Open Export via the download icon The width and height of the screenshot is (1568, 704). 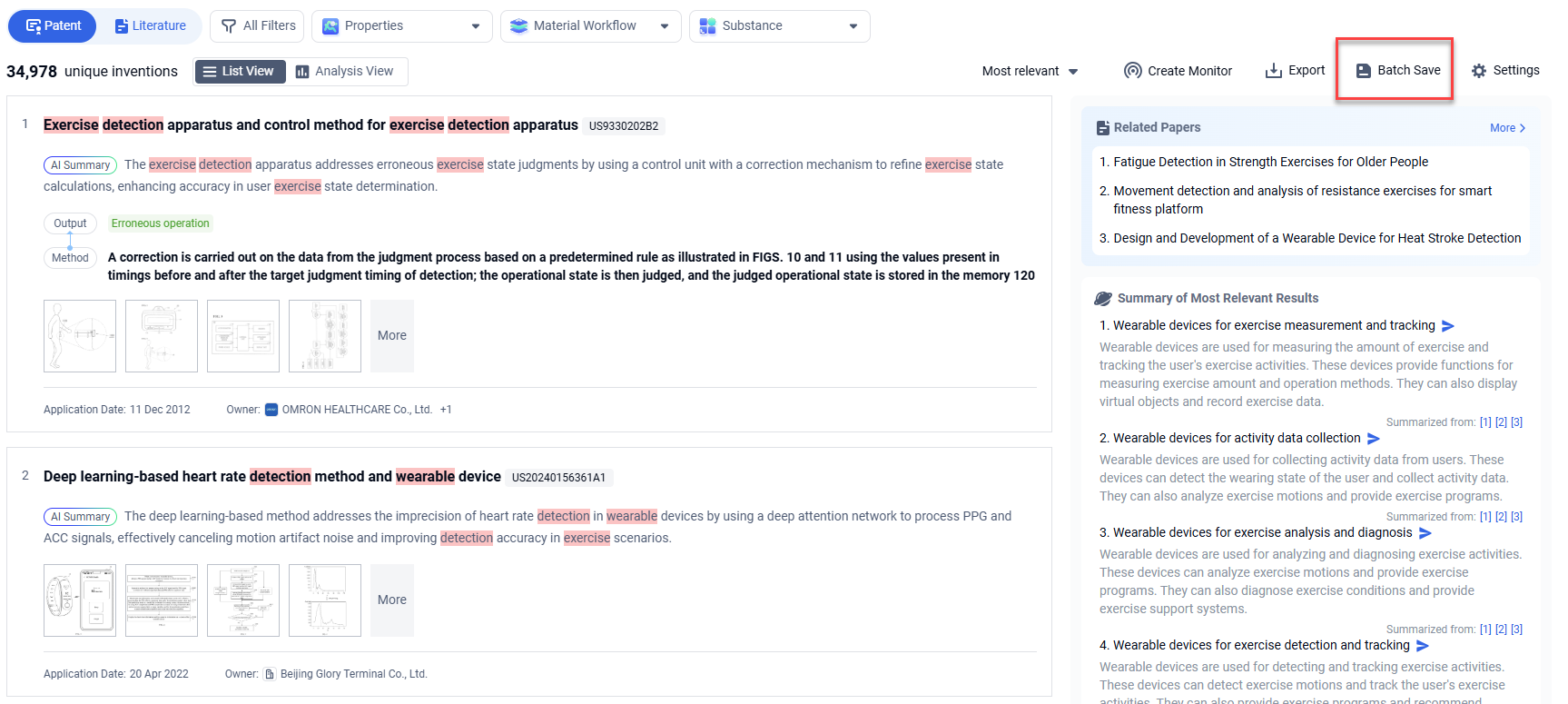1274,71
